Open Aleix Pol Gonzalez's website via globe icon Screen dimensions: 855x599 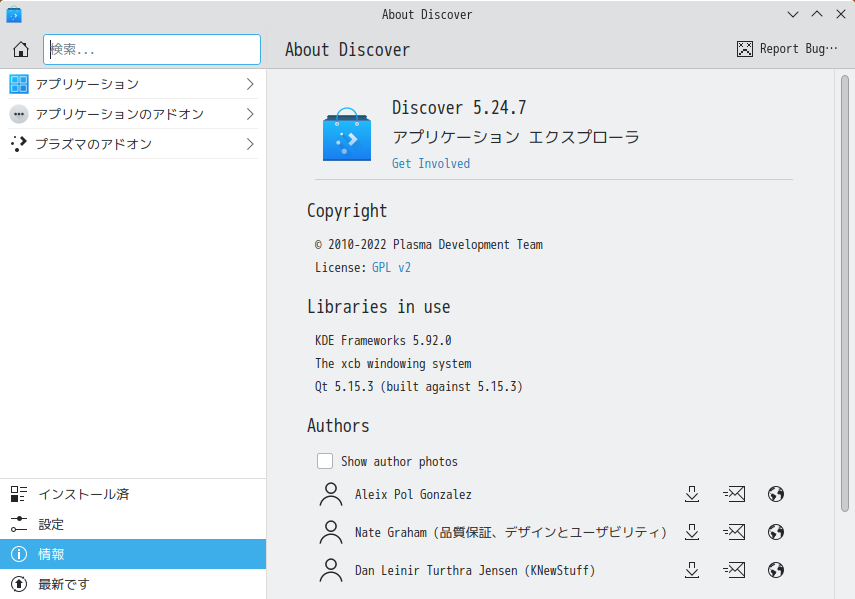pos(775,494)
